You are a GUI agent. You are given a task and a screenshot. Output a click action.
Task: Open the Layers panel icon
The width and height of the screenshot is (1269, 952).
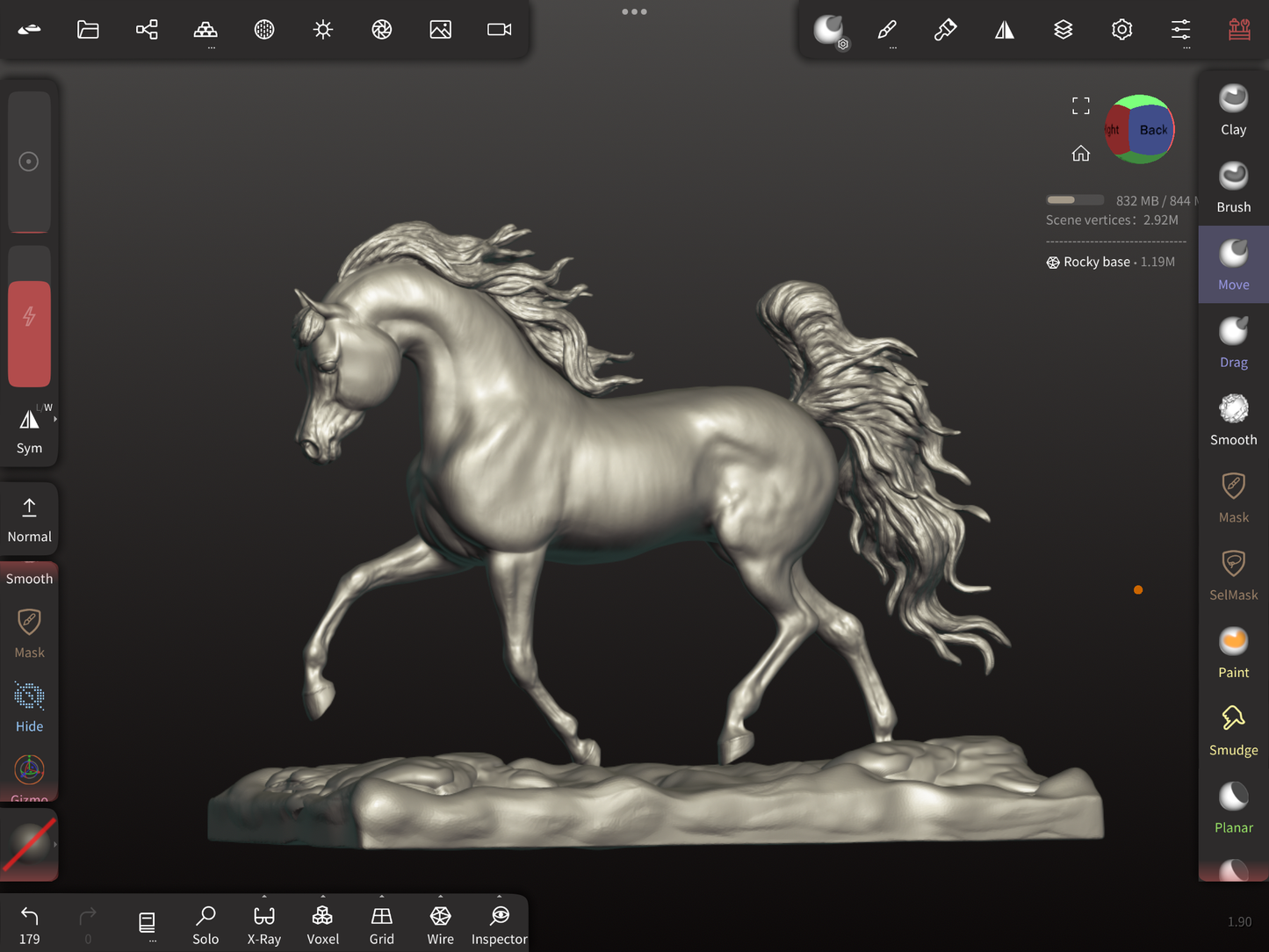pyautogui.click(x=1063, y=30)
